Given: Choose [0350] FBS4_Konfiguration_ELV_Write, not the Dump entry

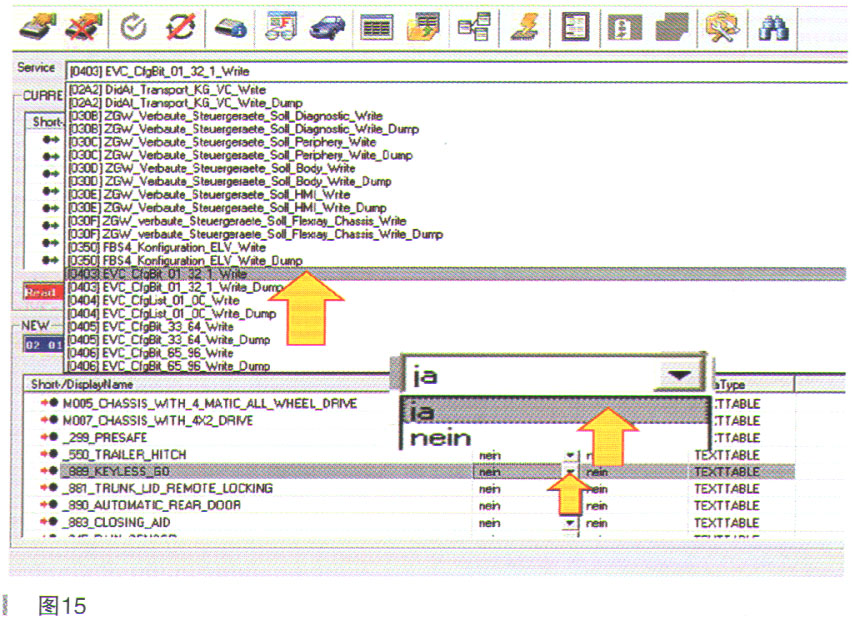Looking at the screenshot, I should coord(167,247).
